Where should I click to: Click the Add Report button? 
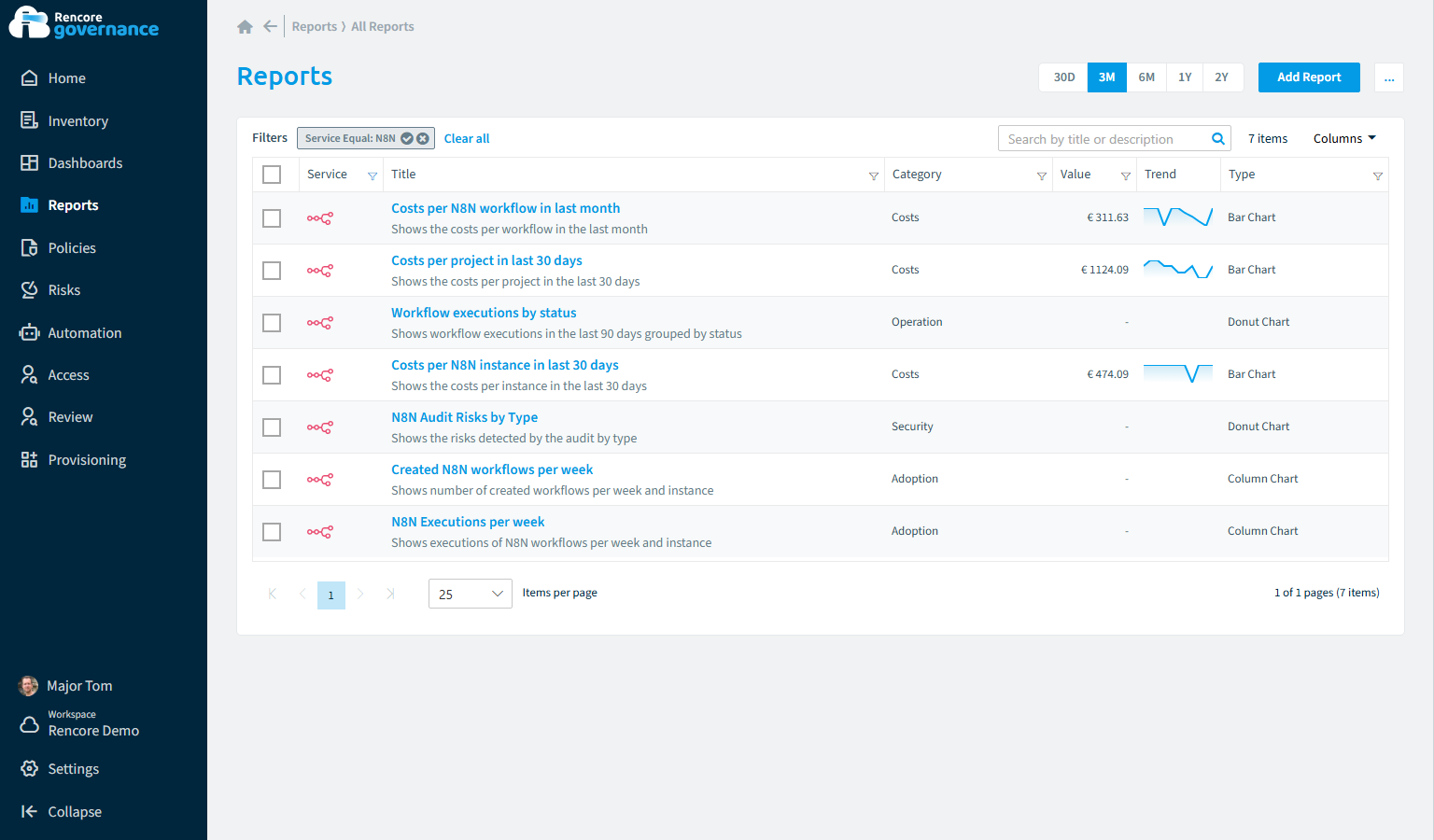pyautogui.click(x=1309, y=77)
